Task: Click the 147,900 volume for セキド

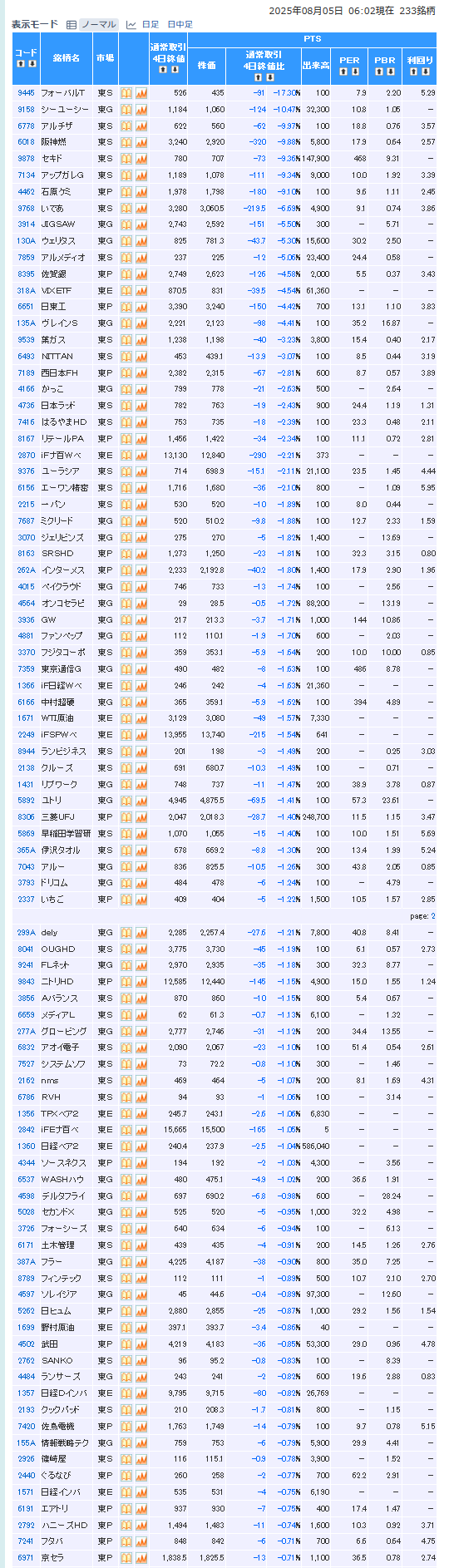Action: coord(315,159)
